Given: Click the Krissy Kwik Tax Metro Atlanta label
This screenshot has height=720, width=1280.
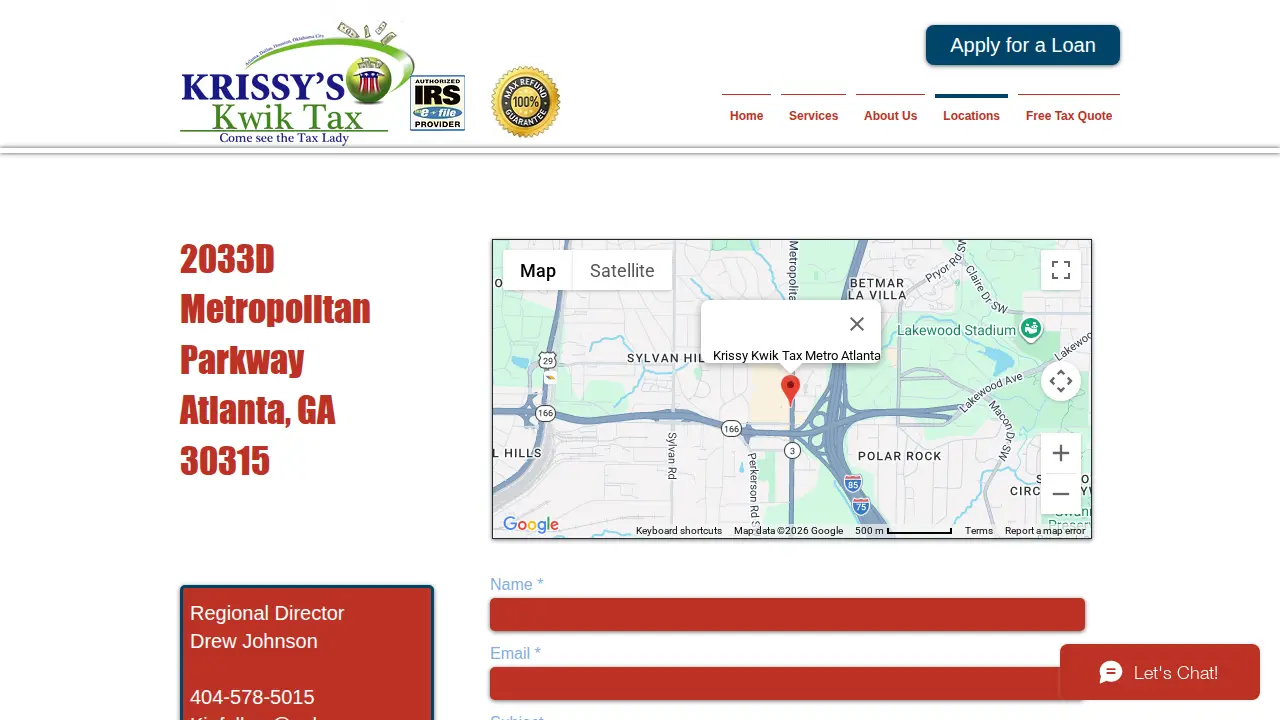Looking at the screenshot, I should tap(797, 356).
